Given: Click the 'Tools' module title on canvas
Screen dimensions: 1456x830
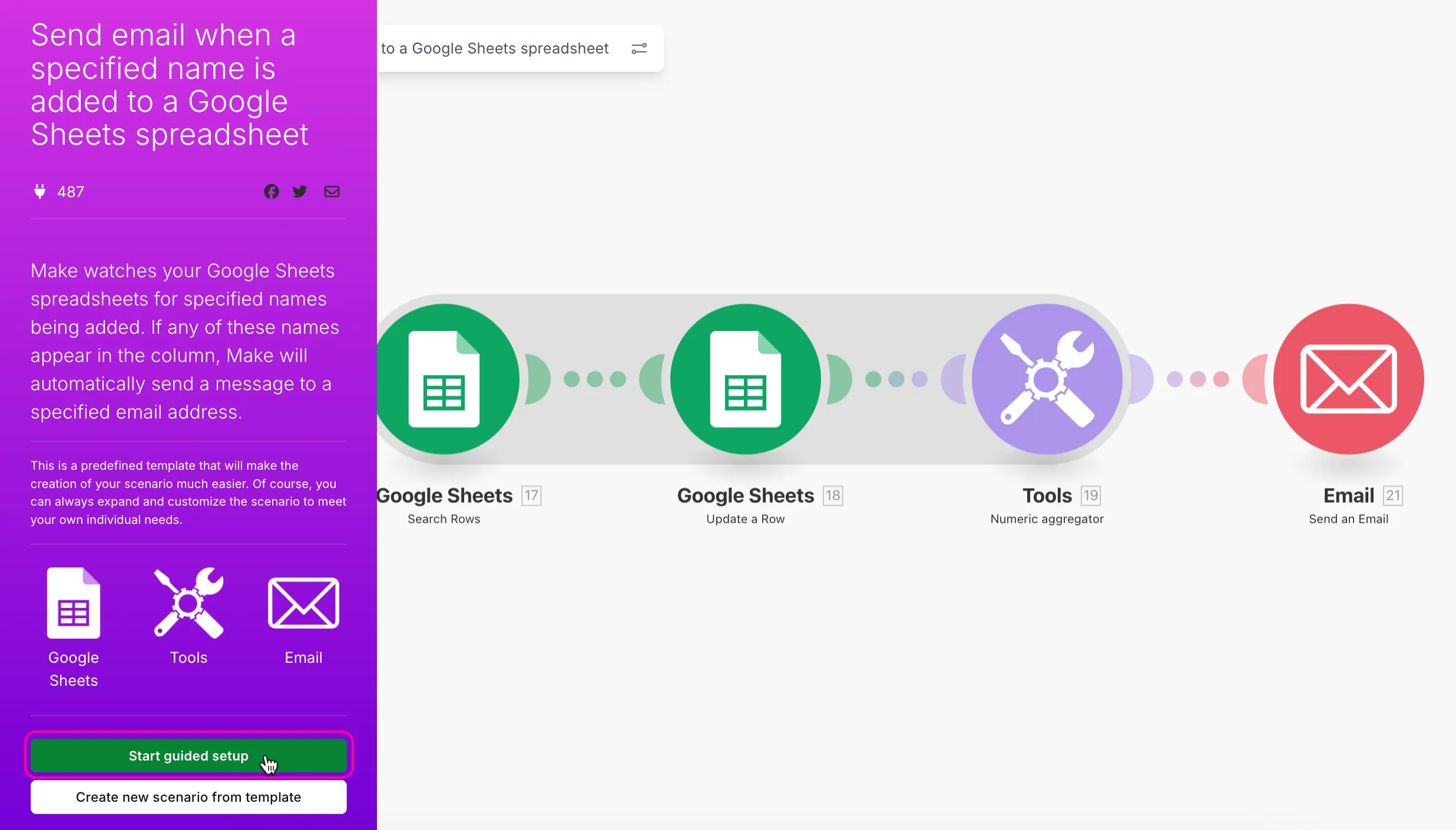Looking at the screenshot, I should coord(1047,496).
